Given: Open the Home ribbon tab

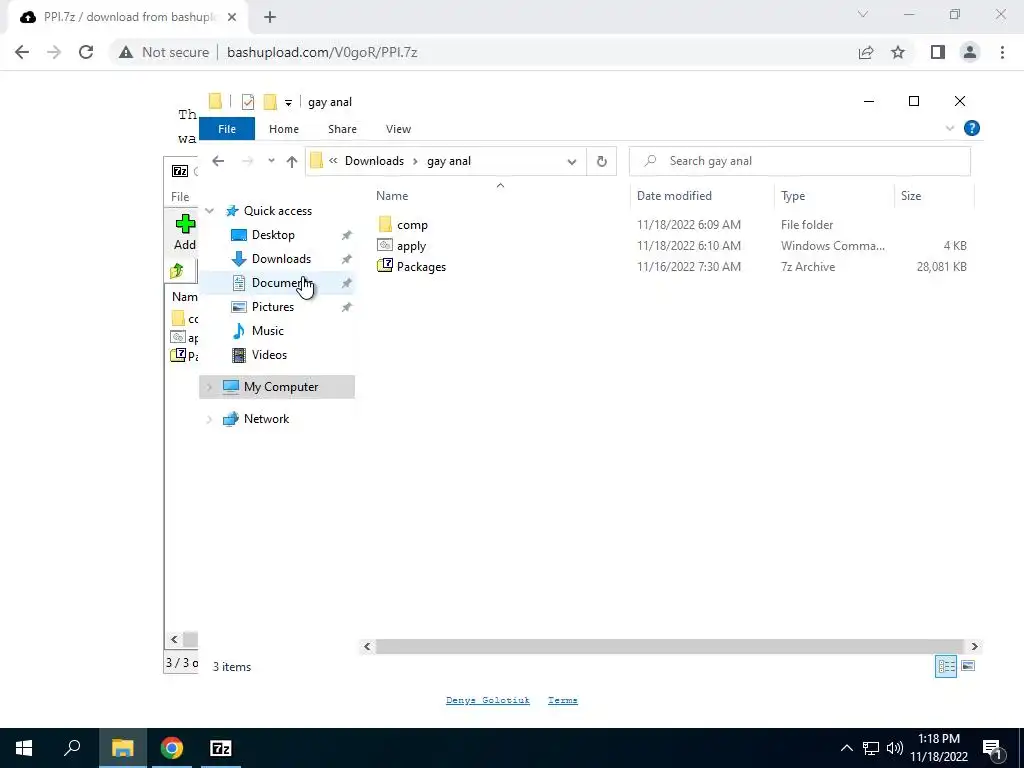Looking at the screenshot, I should [x=283, y=129].
